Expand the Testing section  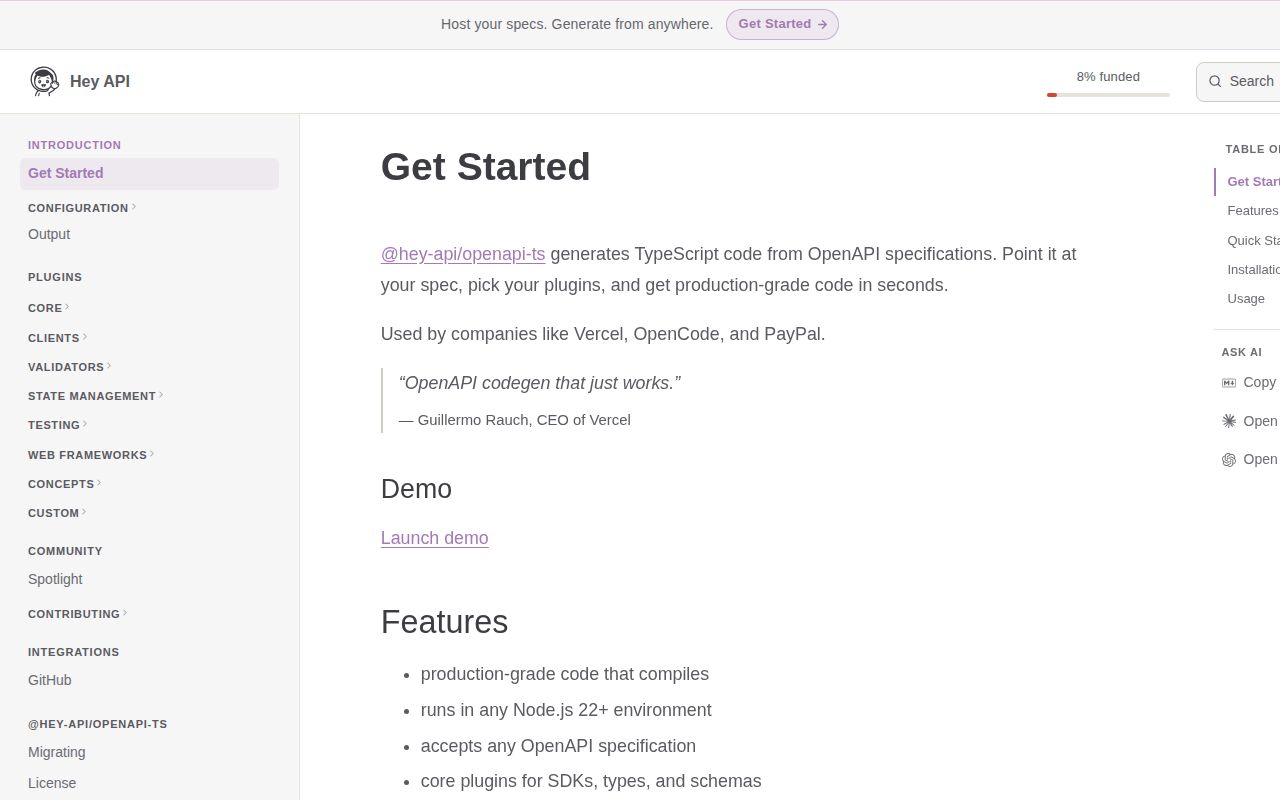pyautogui.click(x=57, y=425)
